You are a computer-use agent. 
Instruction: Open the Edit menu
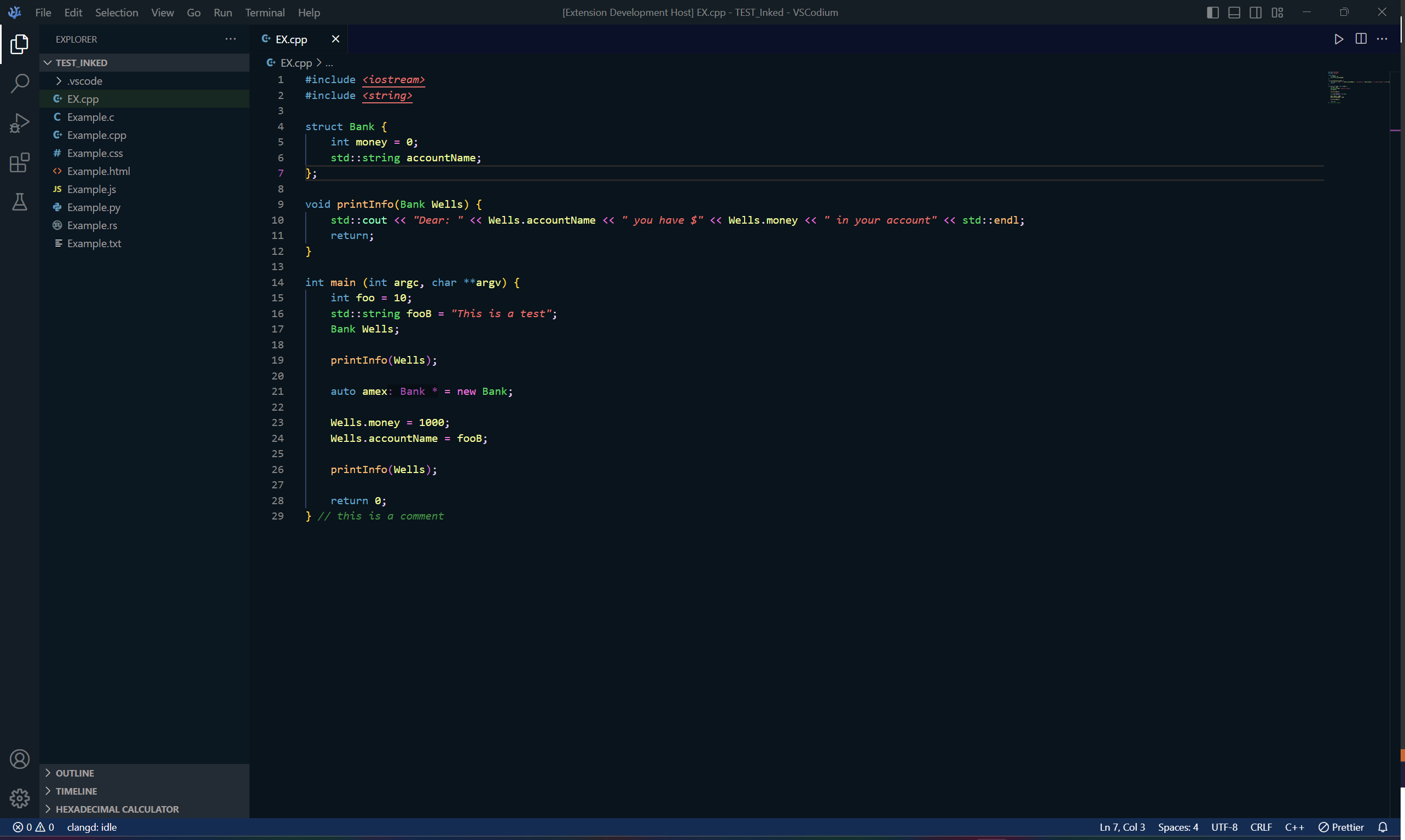pos(73,13)
